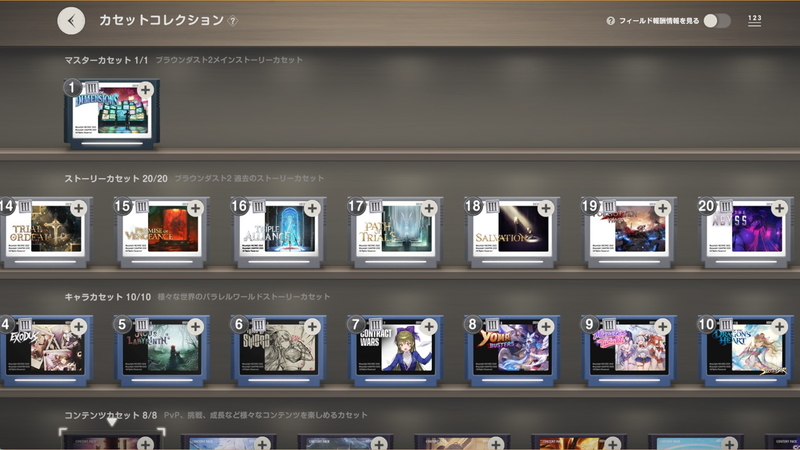Select the Path of Trials cassette
The width and height of the screenshot is (800, 450).
pos(395,233)
